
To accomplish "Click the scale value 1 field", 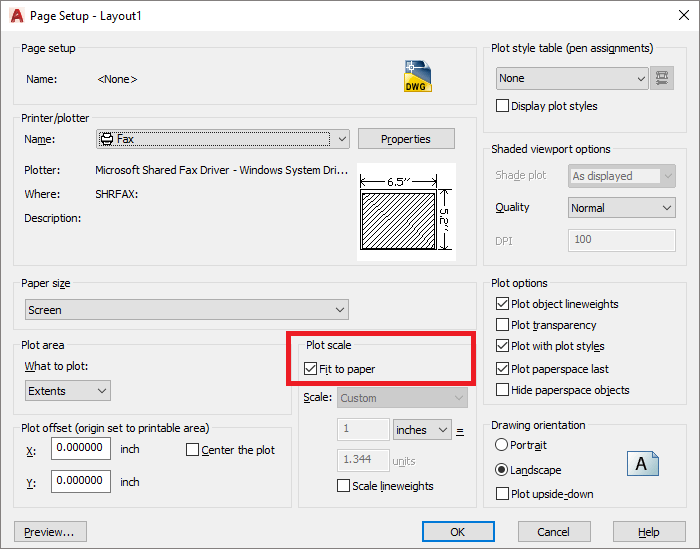I will [363, 429].
